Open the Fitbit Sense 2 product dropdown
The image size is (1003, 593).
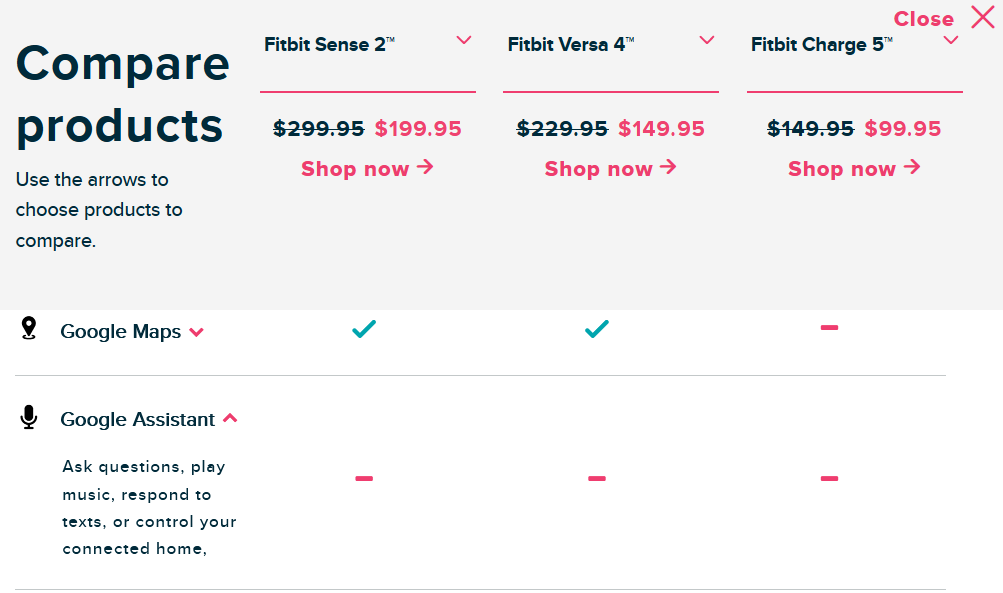point(464,40)
